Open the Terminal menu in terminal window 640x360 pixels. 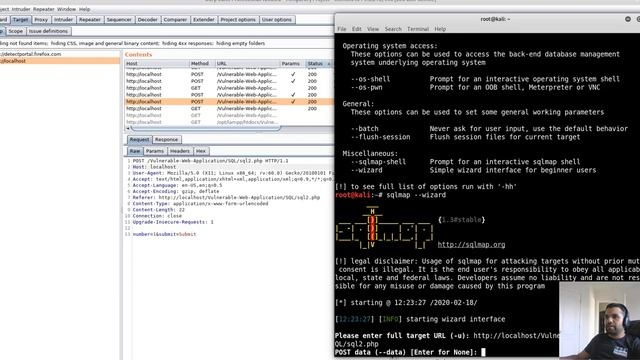pyautogui.click(x=418, y=29)
